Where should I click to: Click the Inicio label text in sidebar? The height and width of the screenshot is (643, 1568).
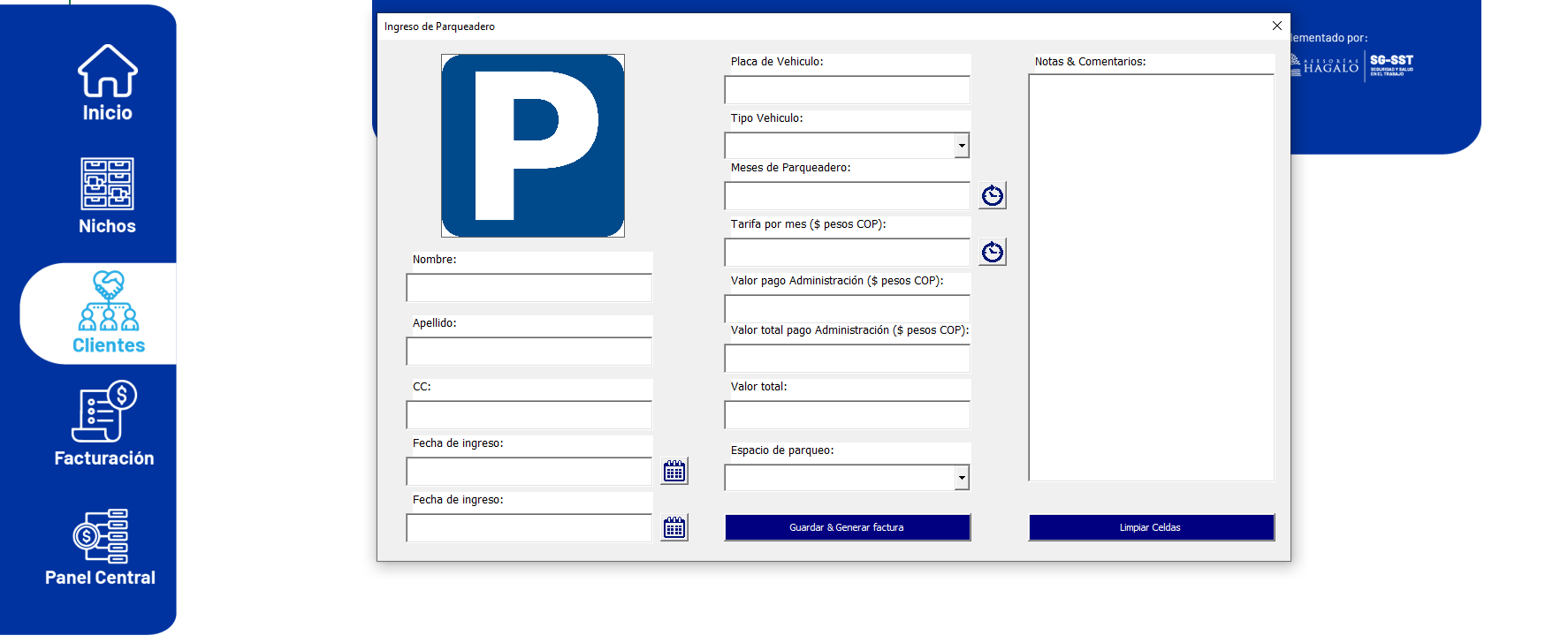(108, 113)
